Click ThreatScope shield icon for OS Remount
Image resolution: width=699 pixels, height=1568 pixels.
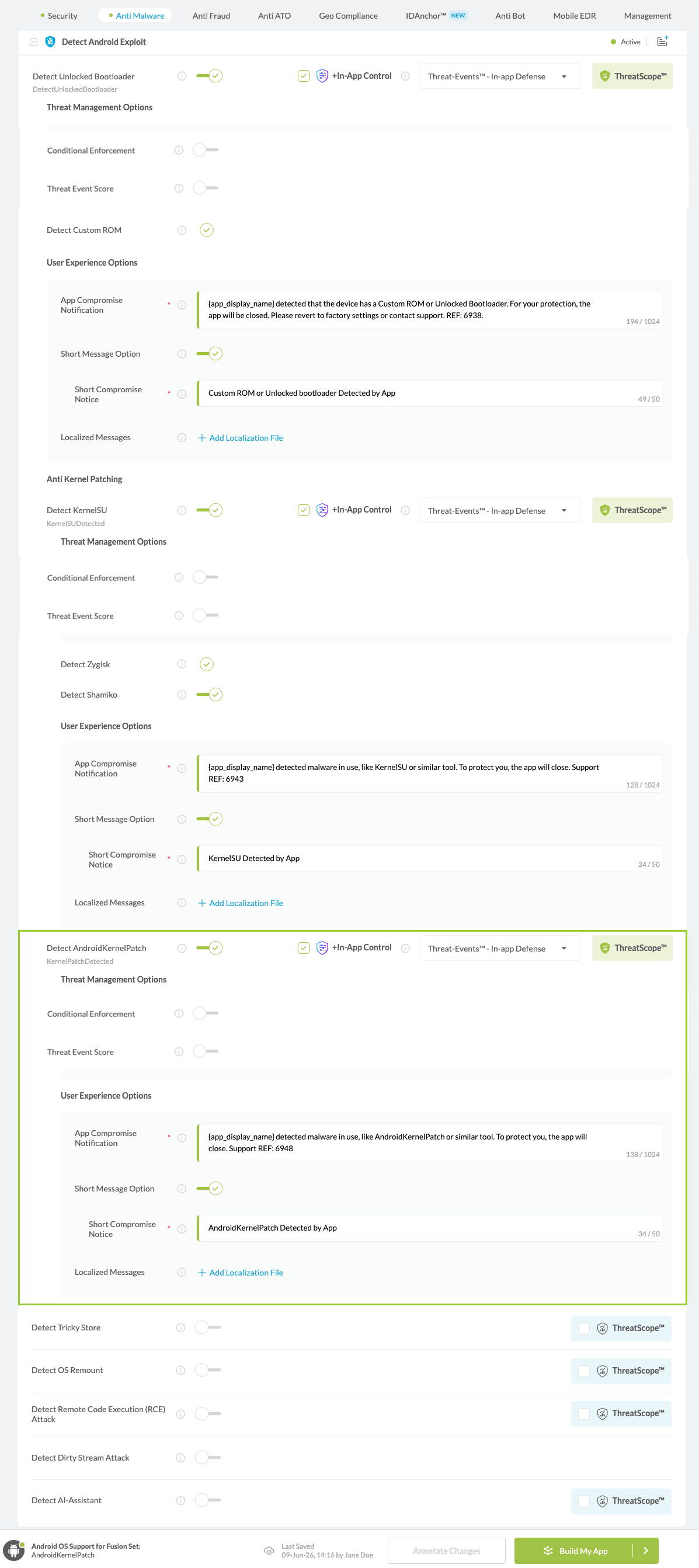coord(602,1371)
